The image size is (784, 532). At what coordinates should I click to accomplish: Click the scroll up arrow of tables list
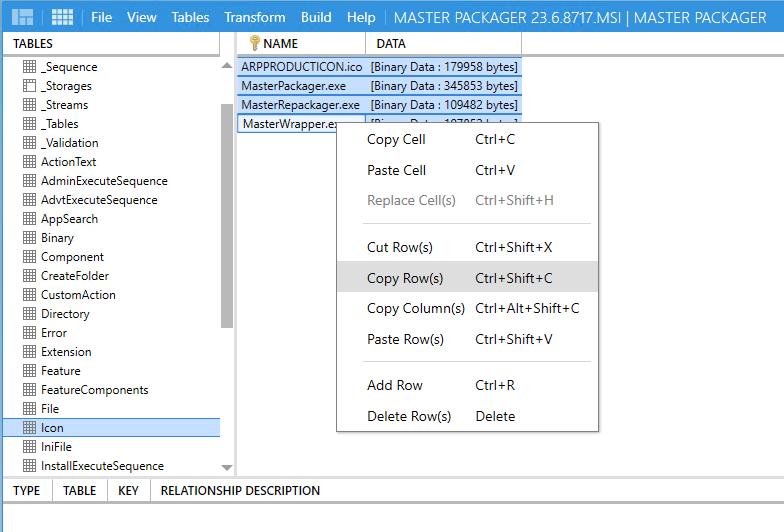(226, 66)
